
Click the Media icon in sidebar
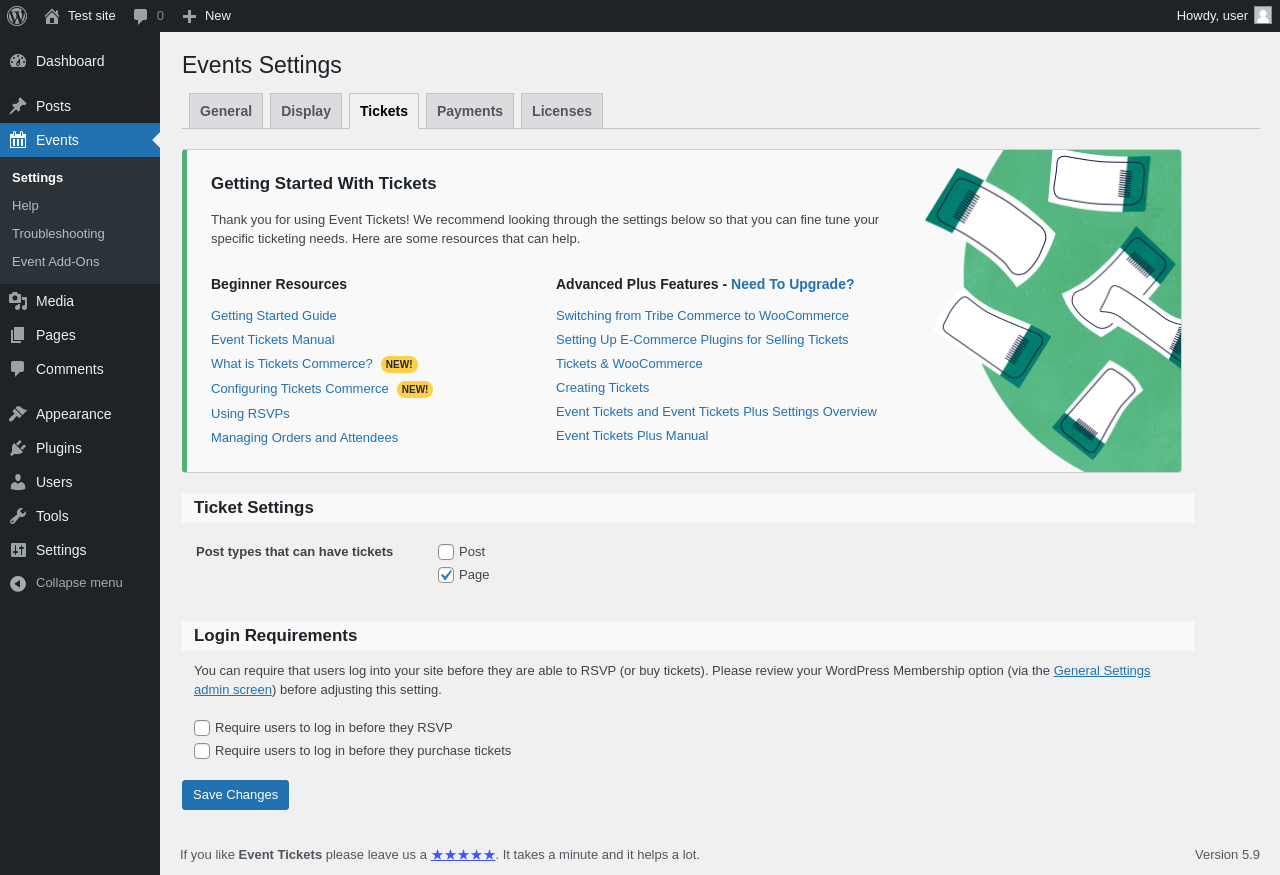[18, 301]
